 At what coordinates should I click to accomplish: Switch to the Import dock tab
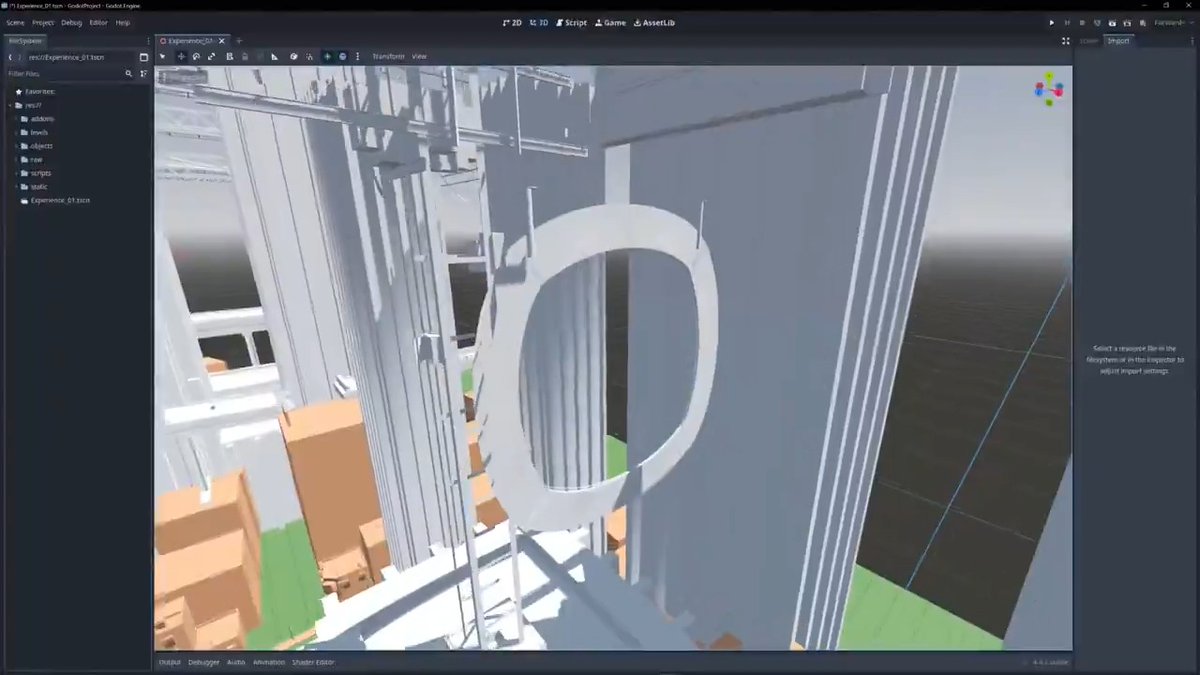[x=1117, y=41]
